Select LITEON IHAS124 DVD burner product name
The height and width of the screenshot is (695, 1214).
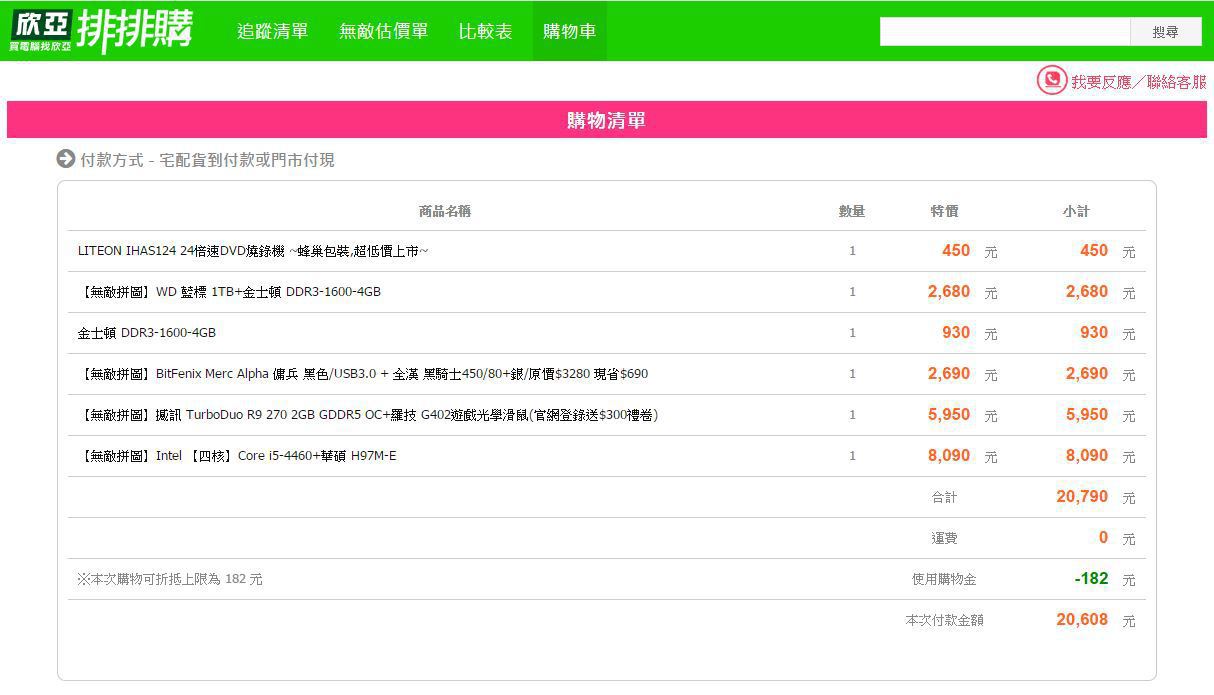tap(253, 251)
